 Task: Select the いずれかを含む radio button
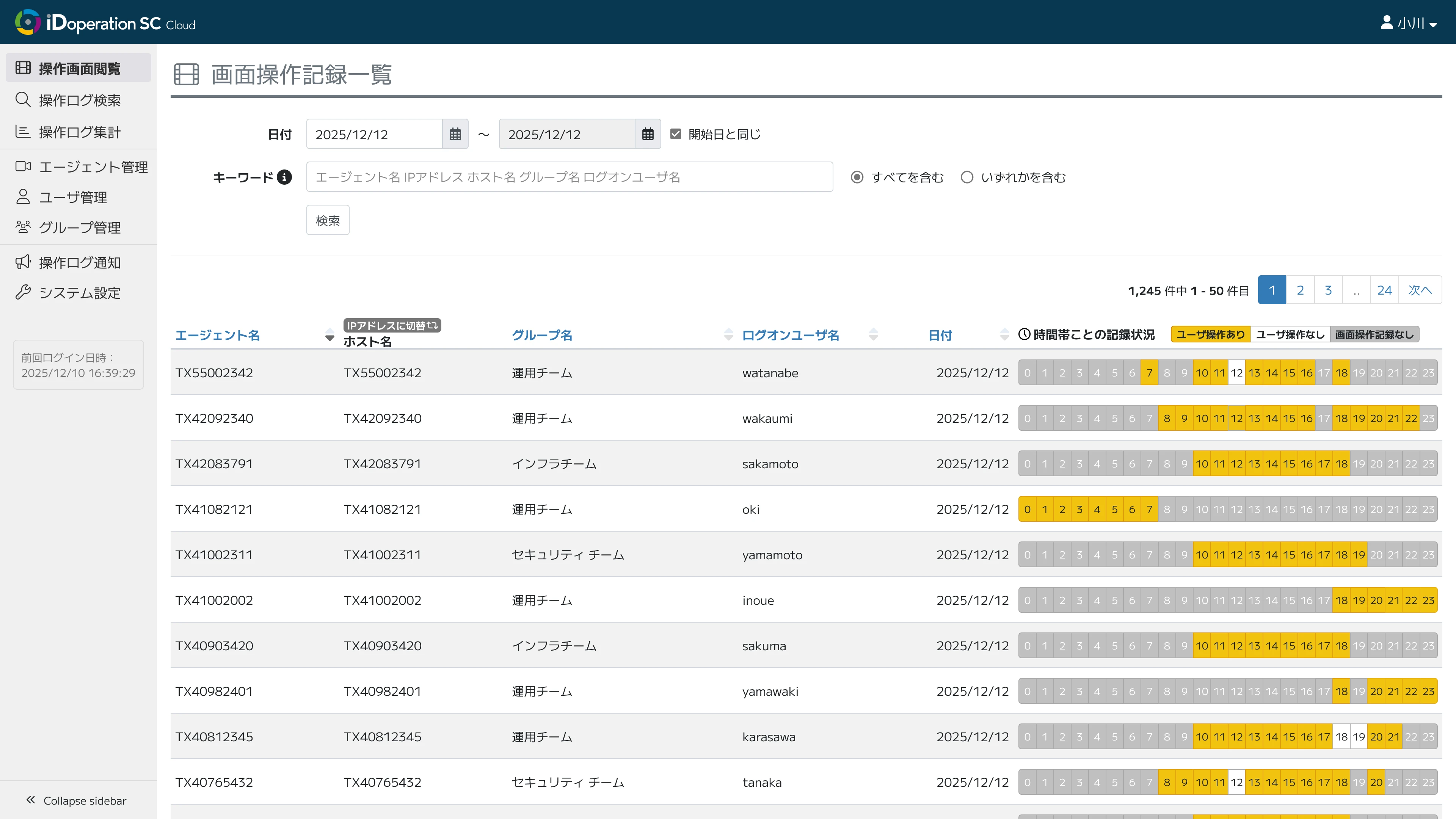(x=967, y=177)
